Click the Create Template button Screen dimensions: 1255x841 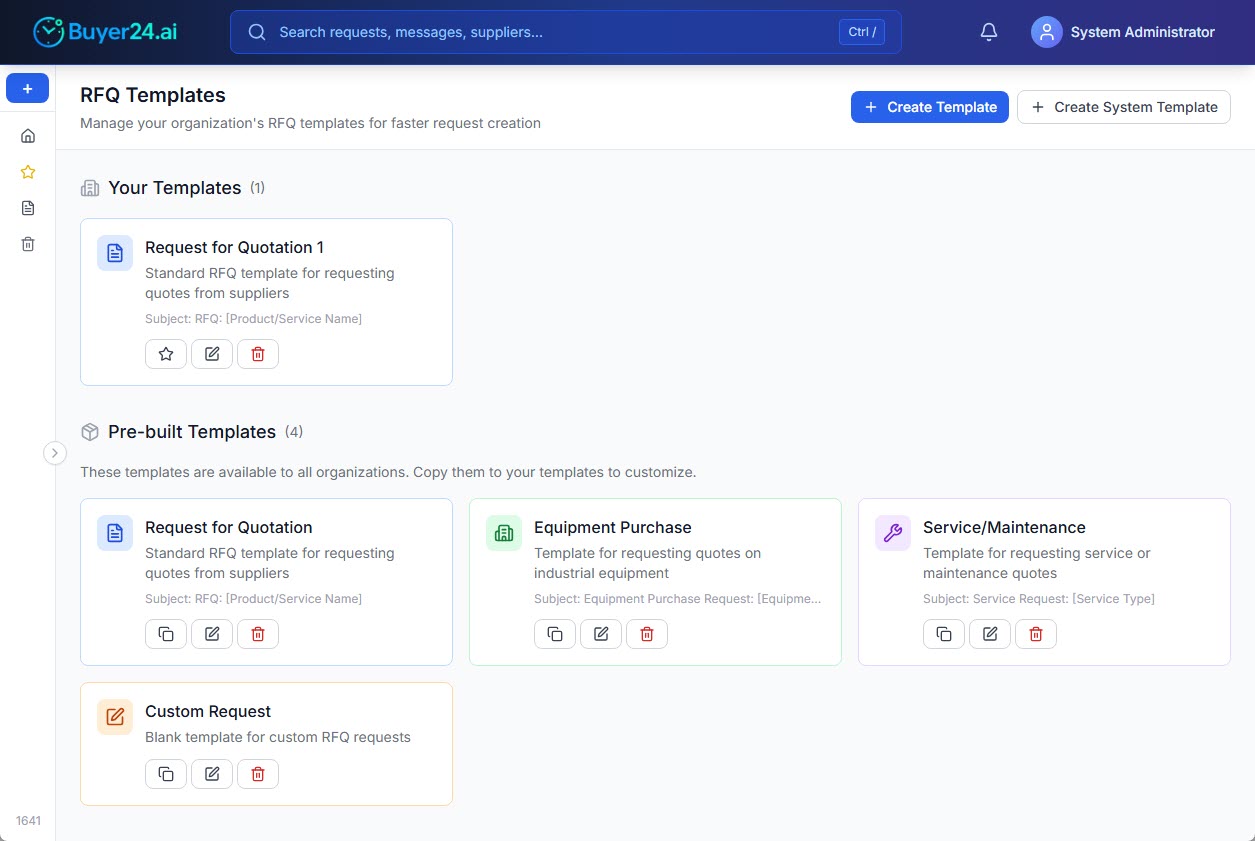[x=929, y=107]
